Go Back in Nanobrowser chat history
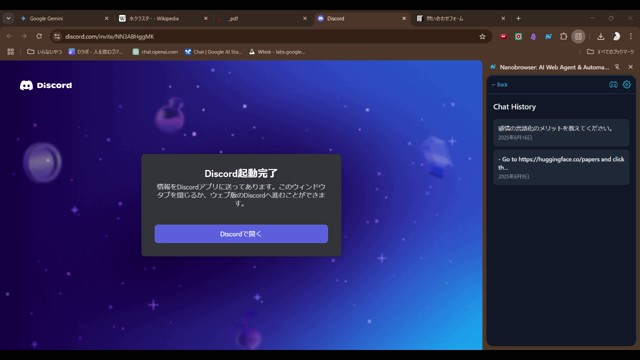Screen dimensions: 640x360 pyautogui.click(x=500, y=84)
